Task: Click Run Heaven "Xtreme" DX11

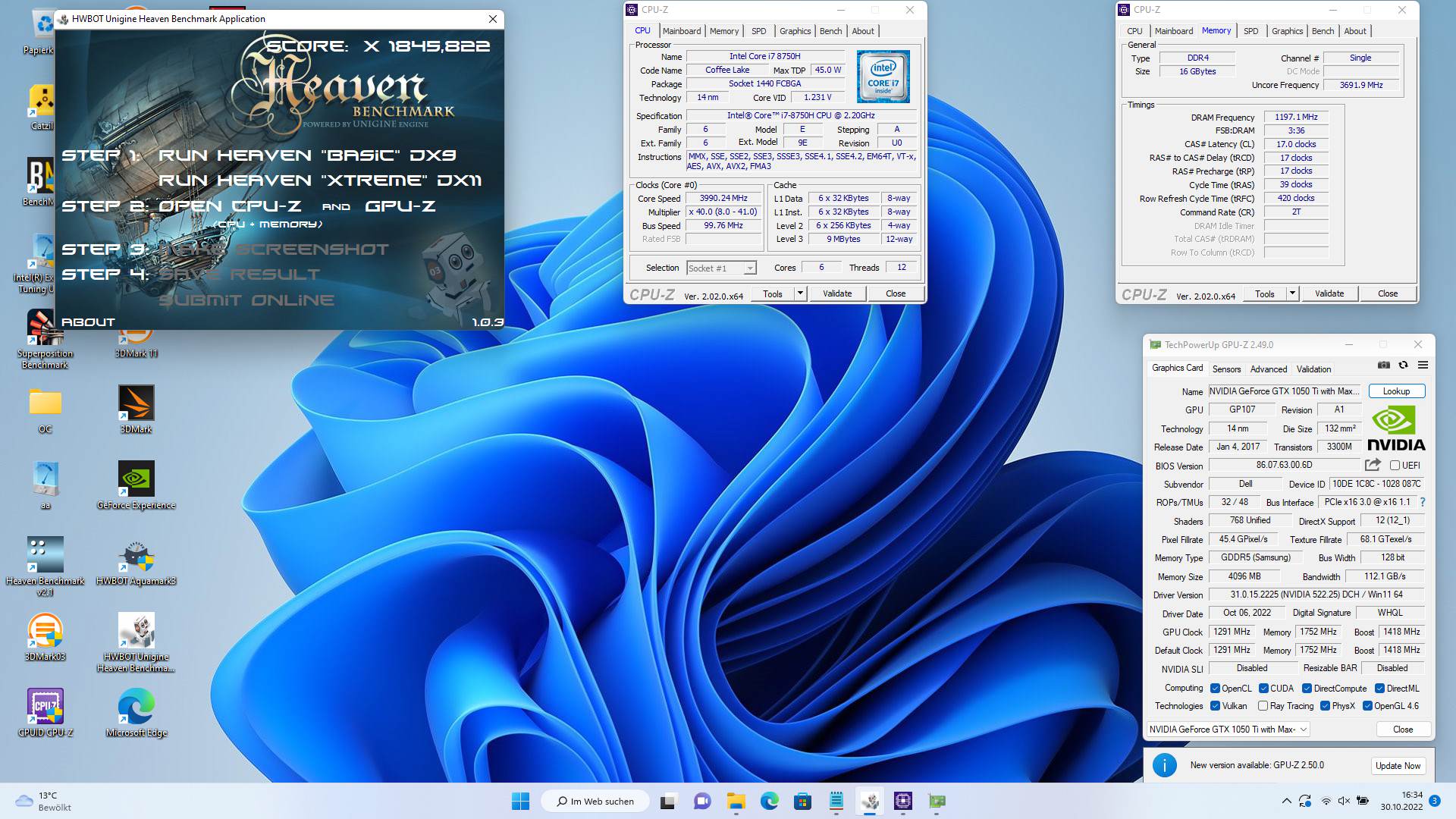Action: pos(319,180)
